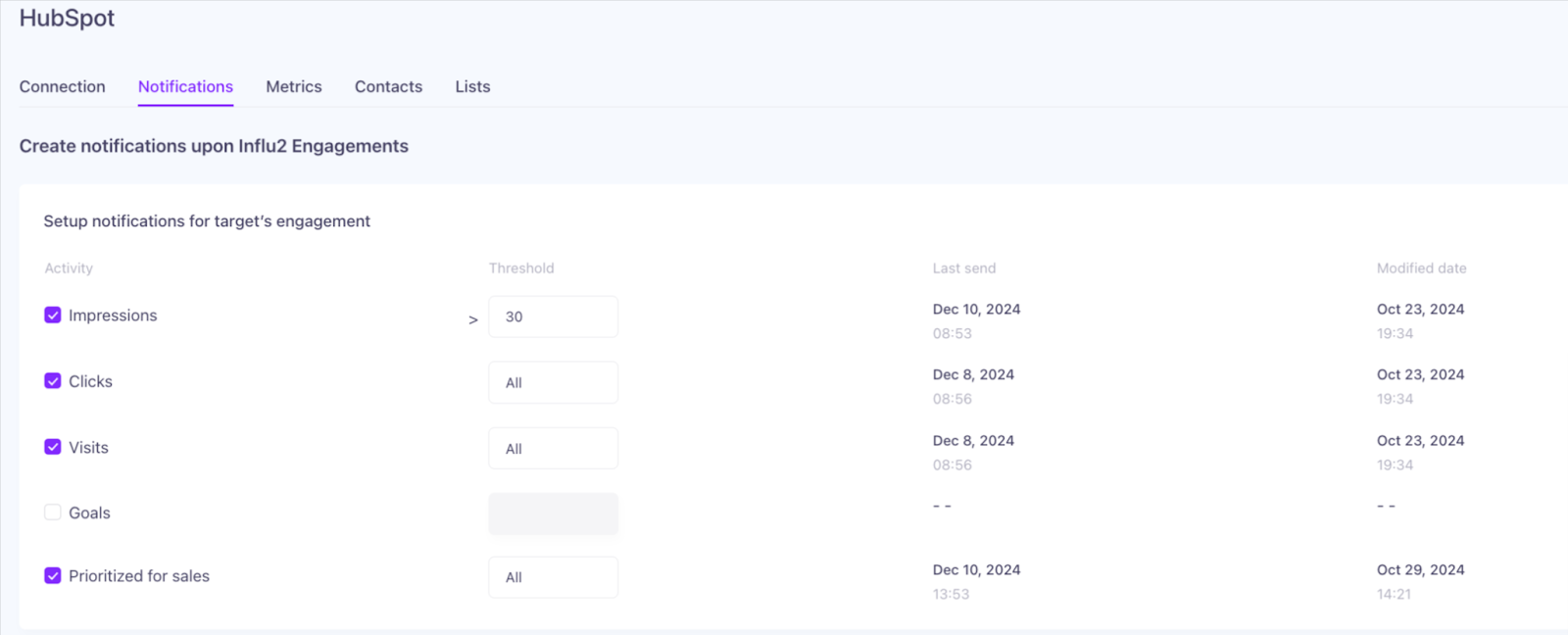This screenshot has height=635, width=1568.
Task: Switch to the Metrics tab
Action: tap(294, 86)
